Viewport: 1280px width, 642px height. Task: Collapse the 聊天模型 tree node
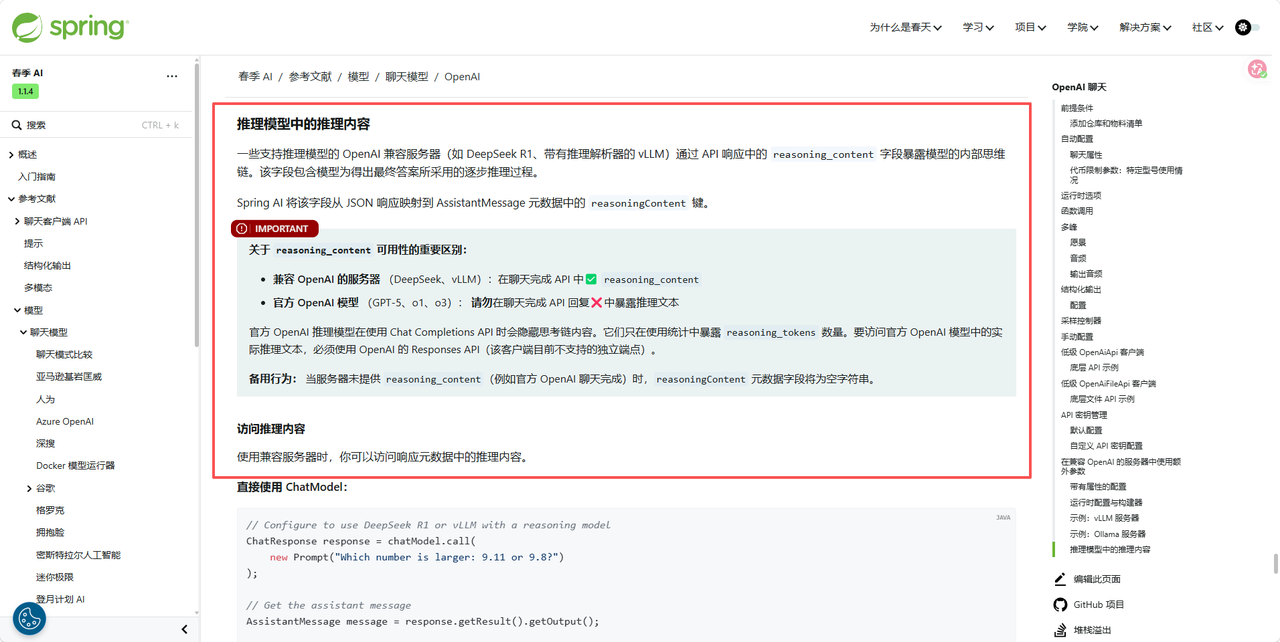23,332
